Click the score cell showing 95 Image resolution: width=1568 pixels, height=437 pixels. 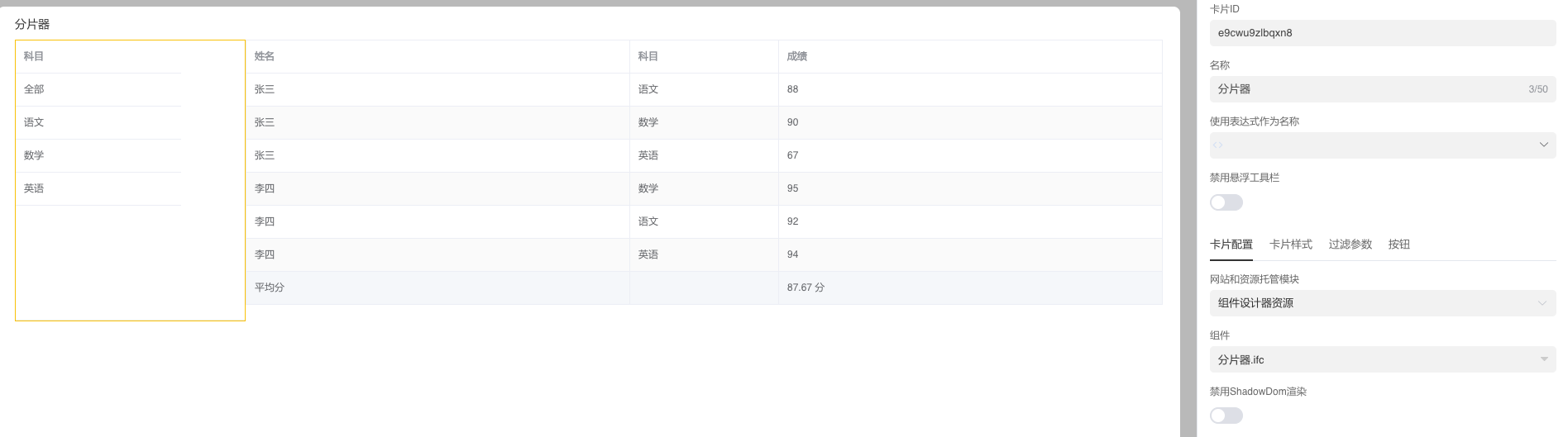792,188
